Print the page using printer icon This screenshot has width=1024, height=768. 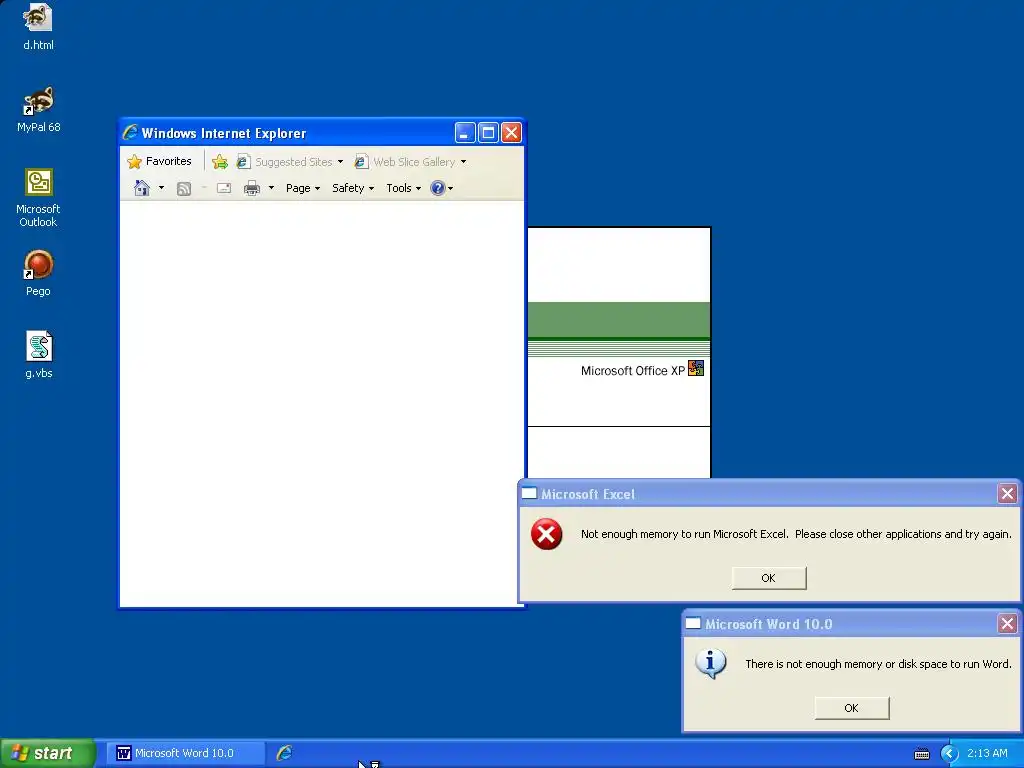(x=251, y=188)
